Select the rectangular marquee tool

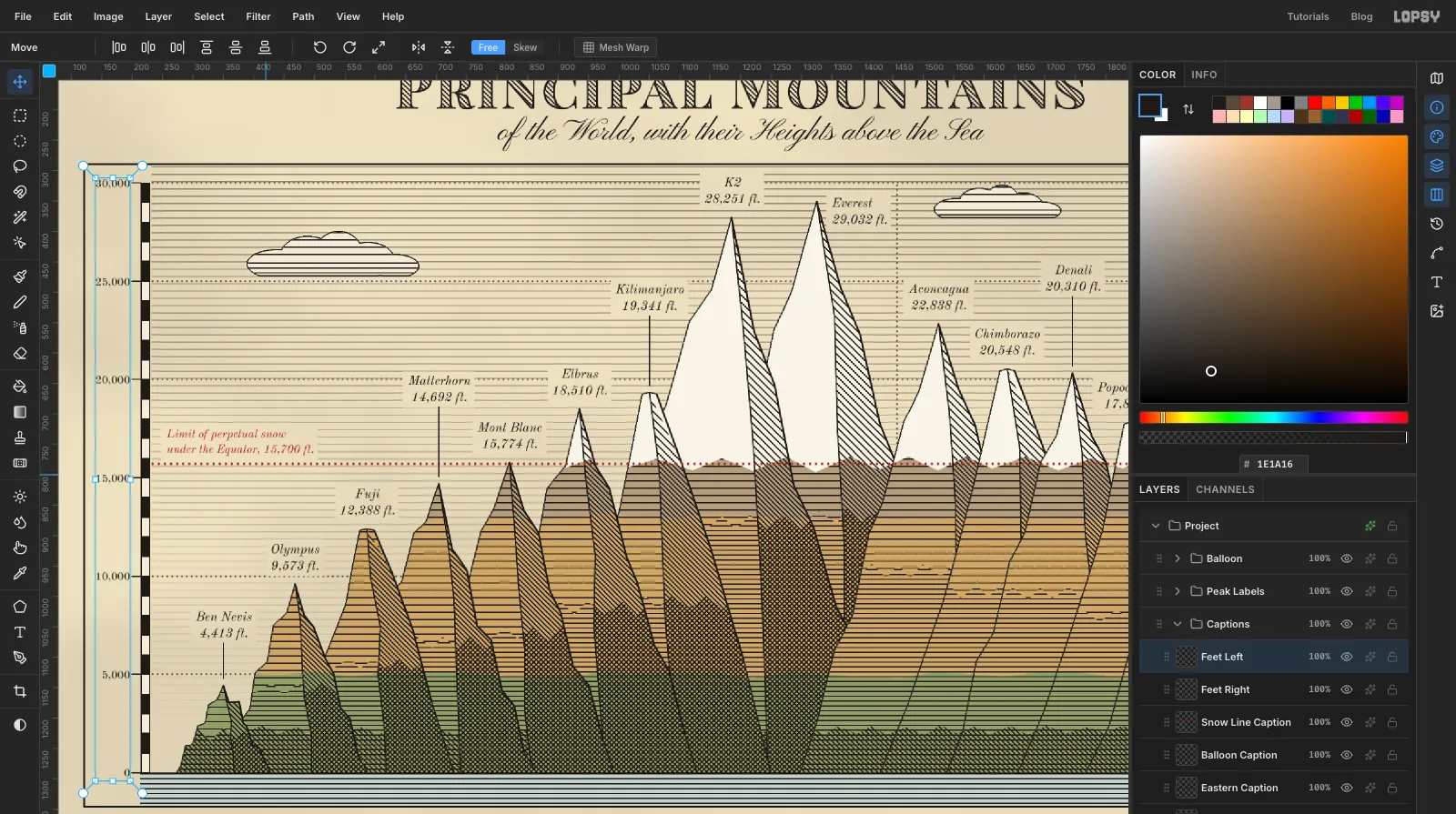click(x=20, y=116)
